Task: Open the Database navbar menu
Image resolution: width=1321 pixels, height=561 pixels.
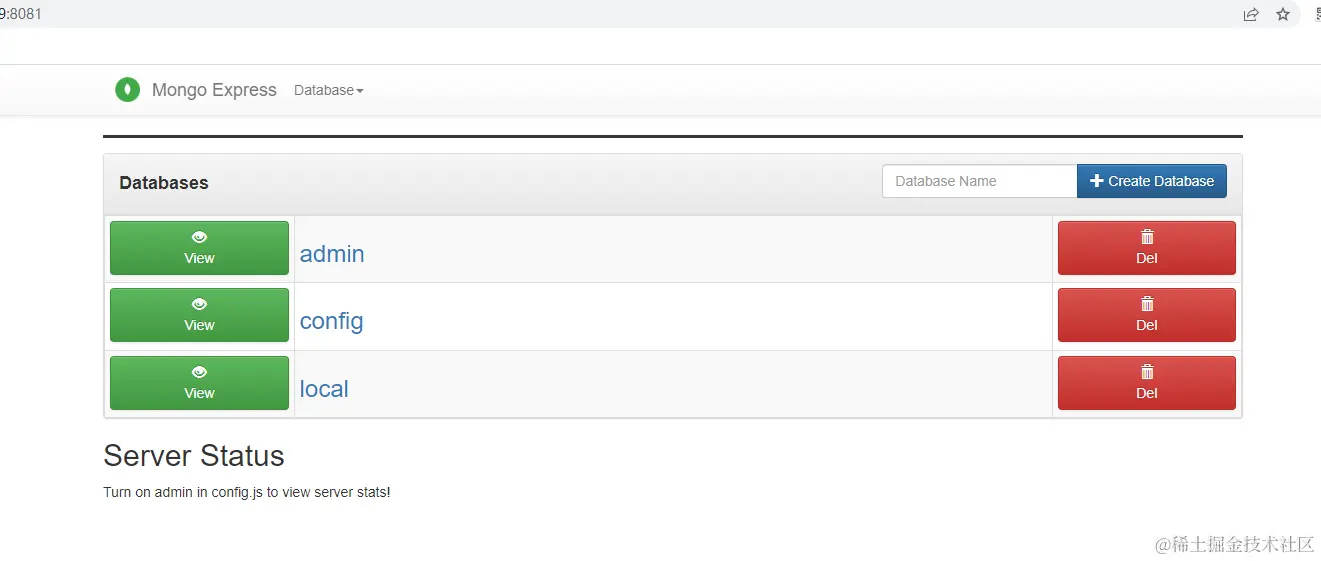Action: pos(324,90)
